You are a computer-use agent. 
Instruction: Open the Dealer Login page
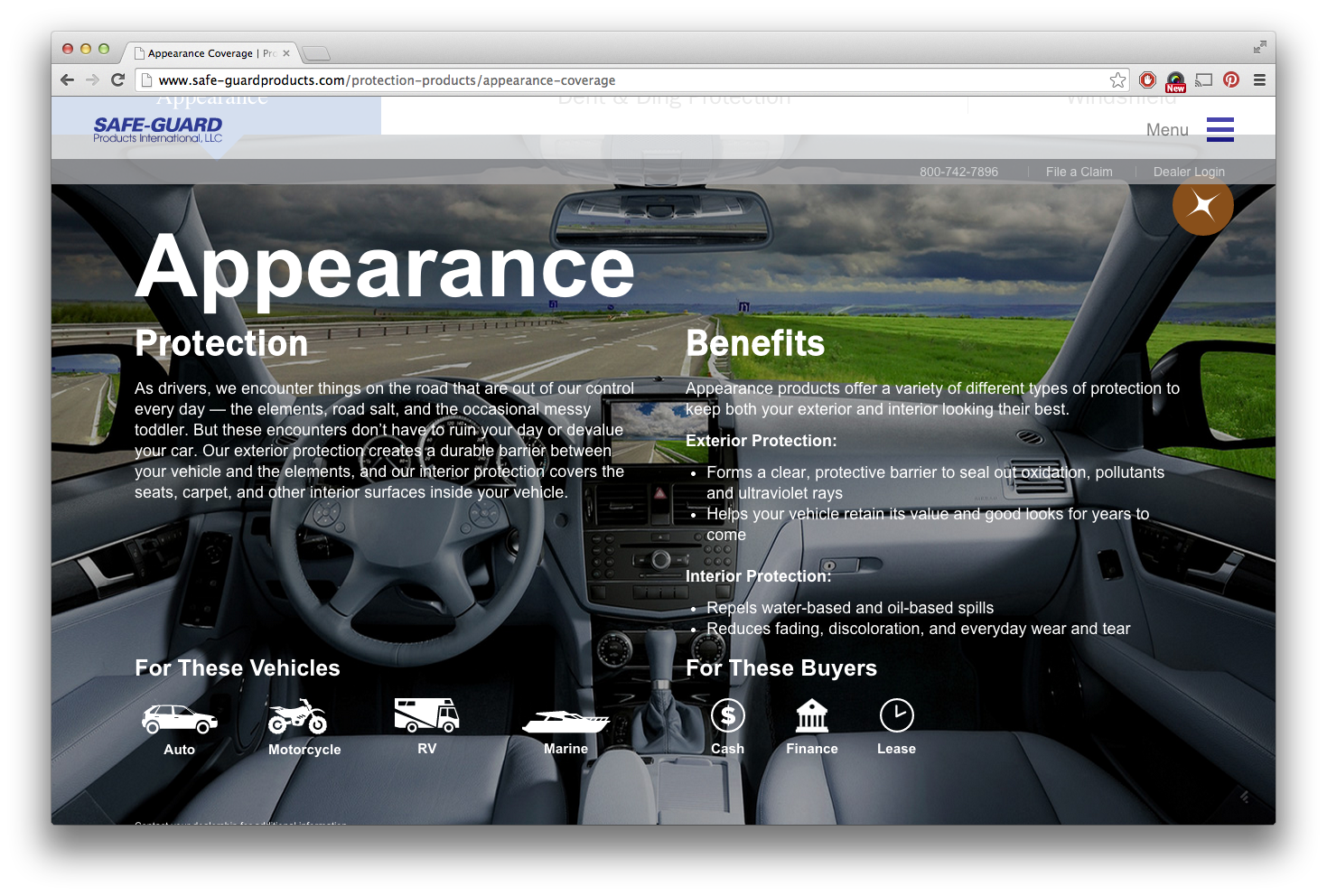point(1189,171)
